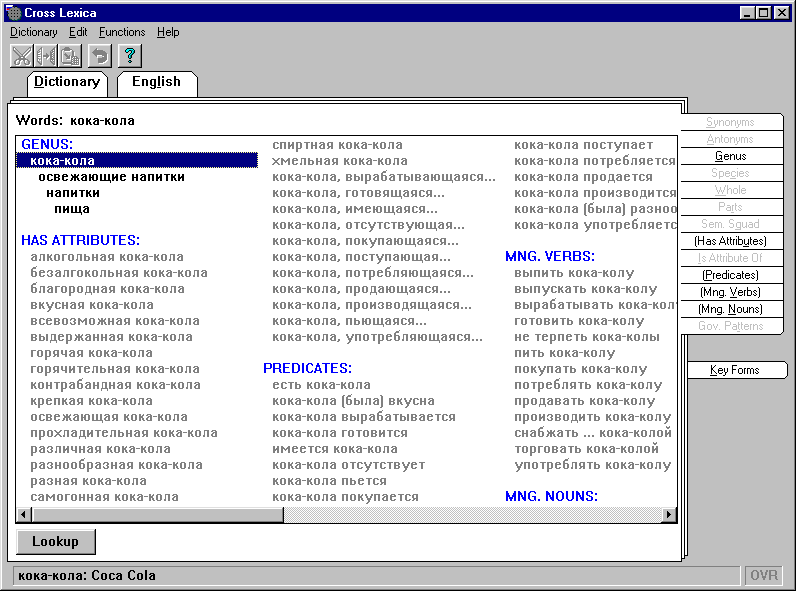
Task: Click the GENUS: section heading
Action: click(47, 144)
